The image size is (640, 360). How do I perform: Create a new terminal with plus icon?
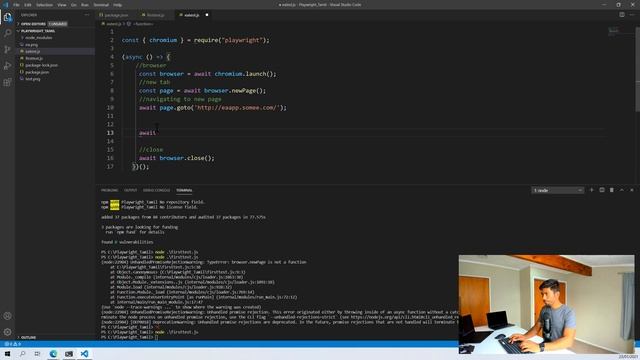coord(591,190)
